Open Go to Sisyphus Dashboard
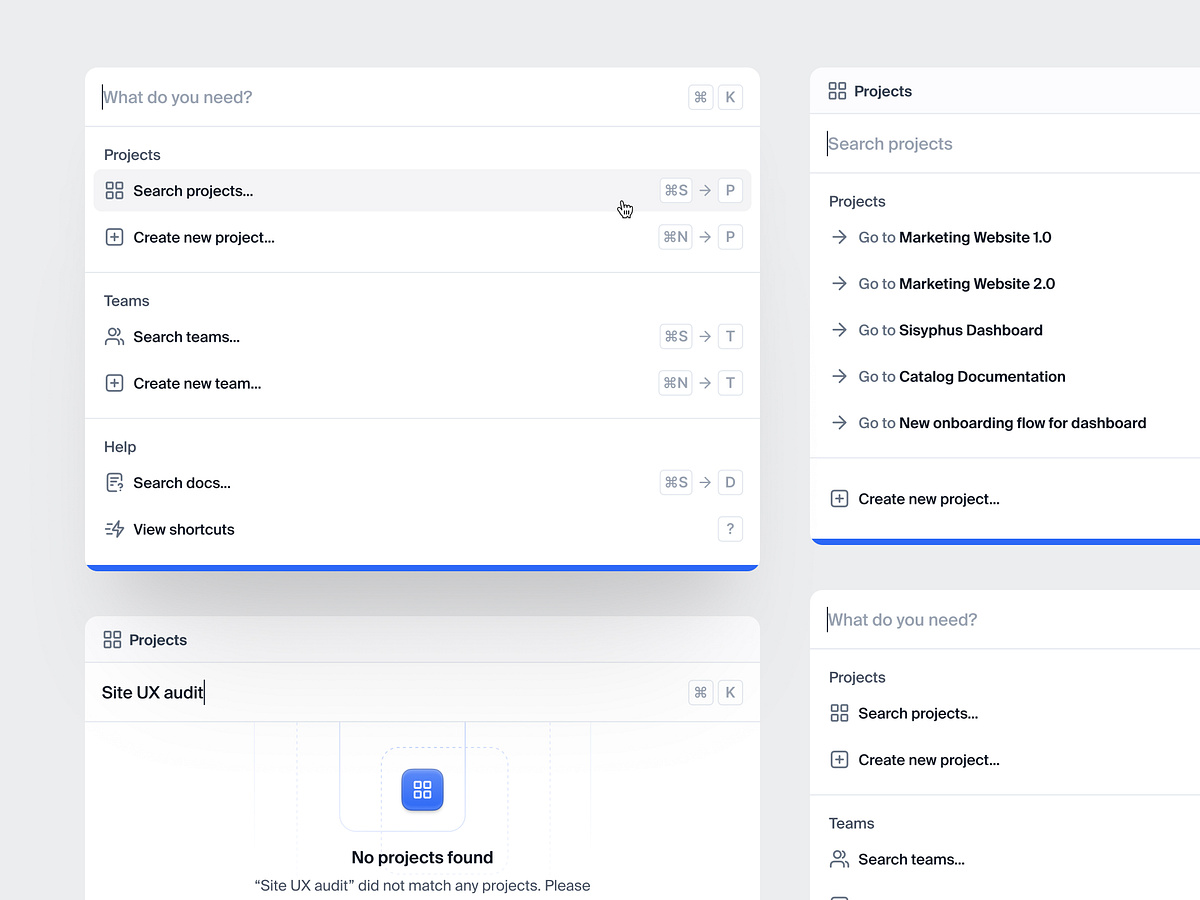 [950, 329]
